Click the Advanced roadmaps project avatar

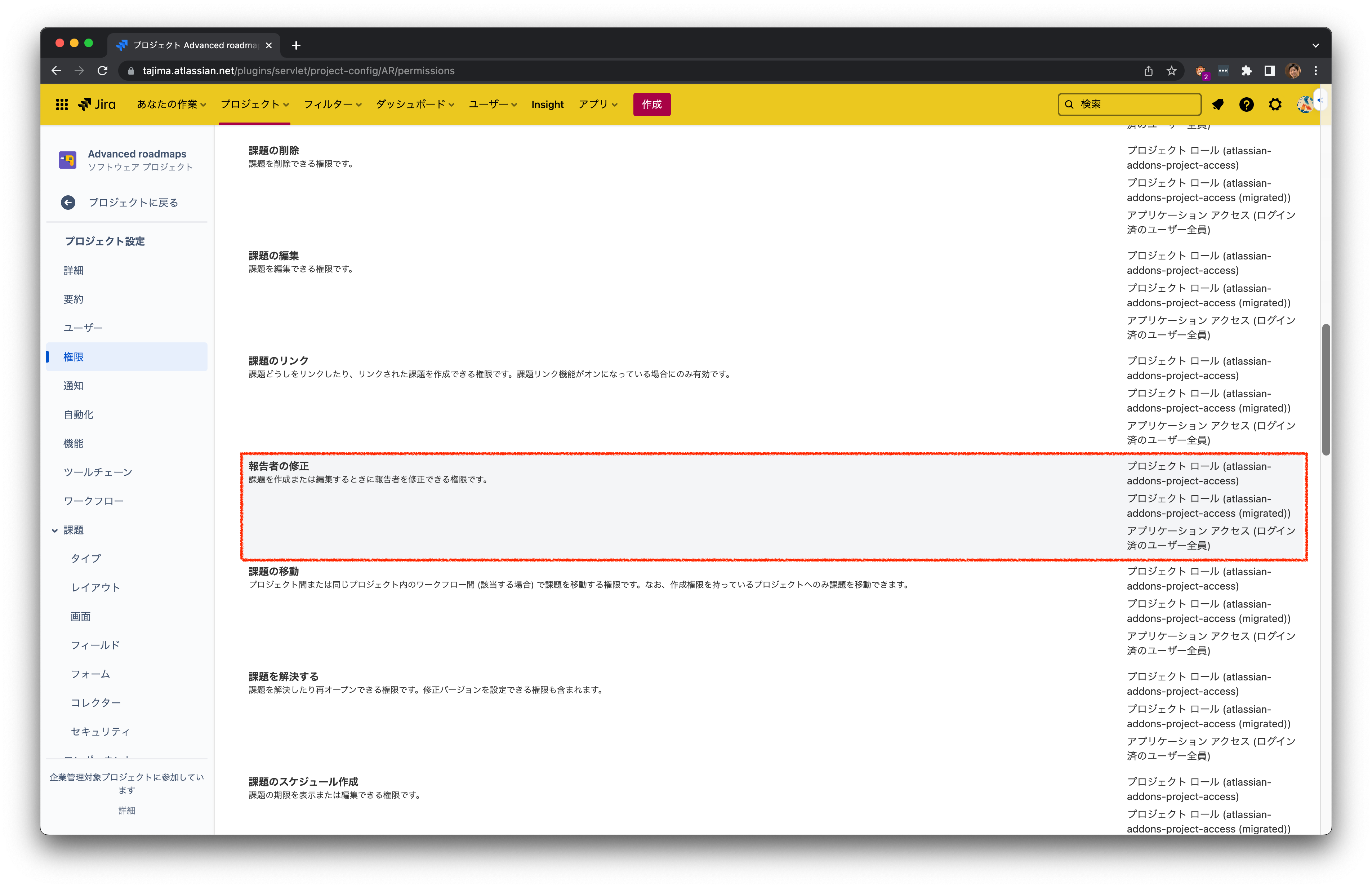click(x=67, y=160)
